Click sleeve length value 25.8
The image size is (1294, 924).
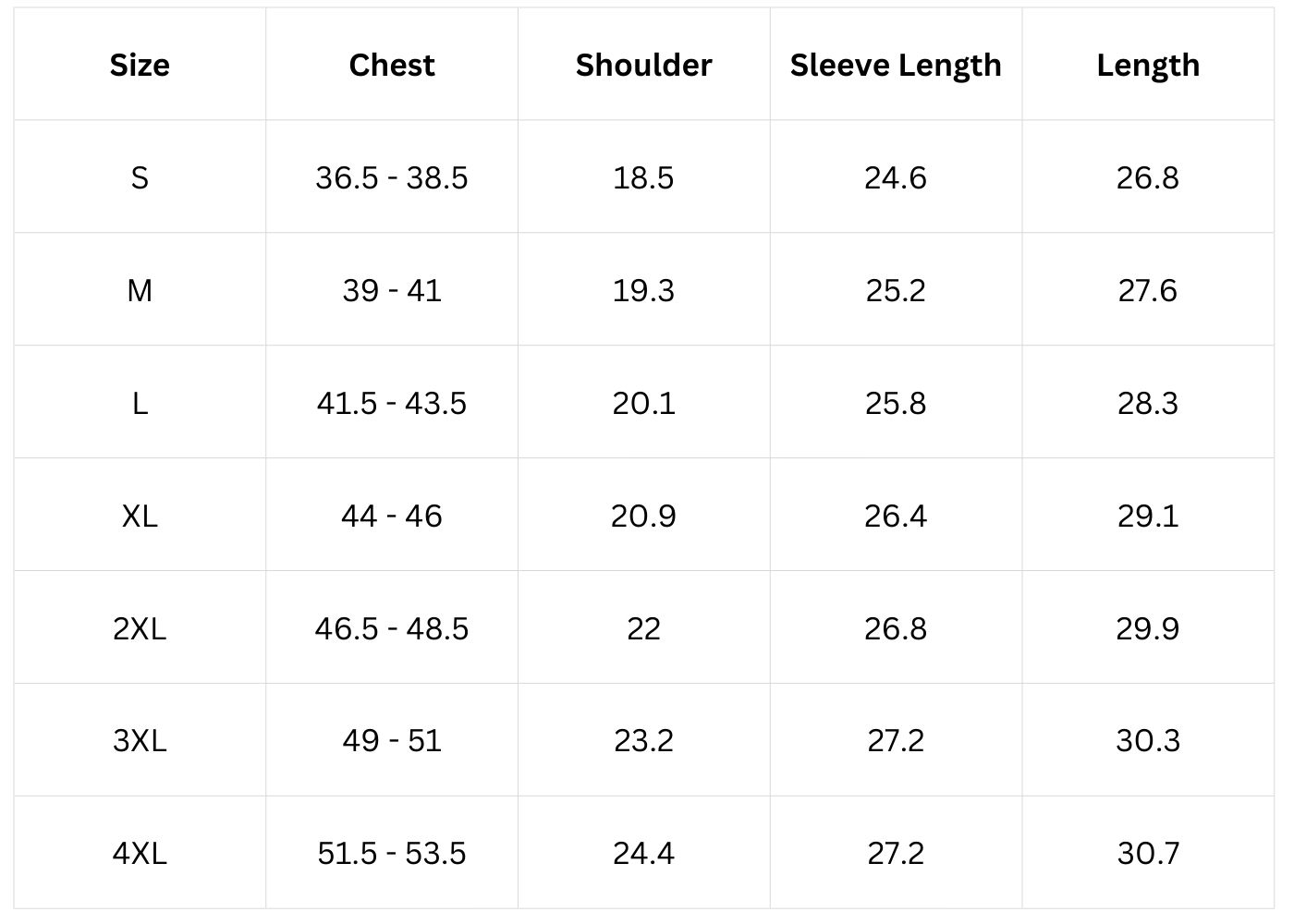896,403
